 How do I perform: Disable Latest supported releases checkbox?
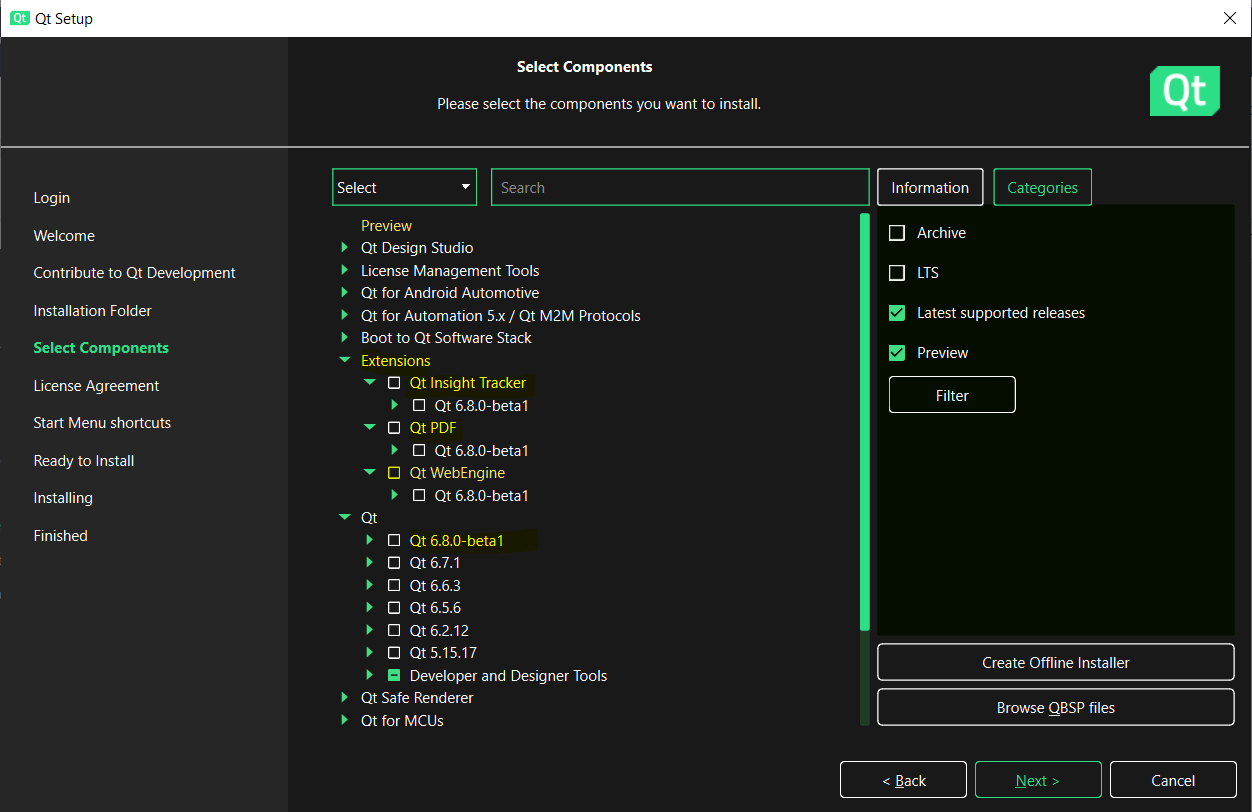point(897,313)
